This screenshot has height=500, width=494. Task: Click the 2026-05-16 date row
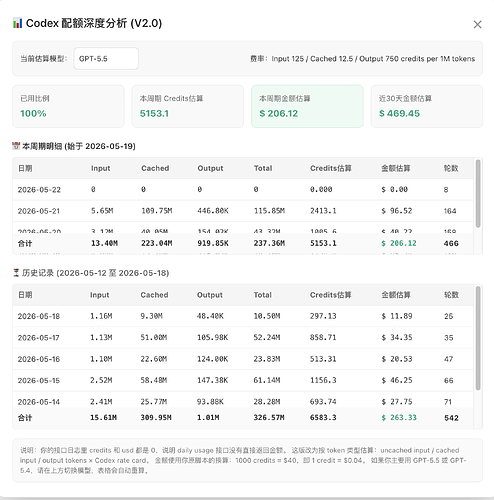coord(243,359)
